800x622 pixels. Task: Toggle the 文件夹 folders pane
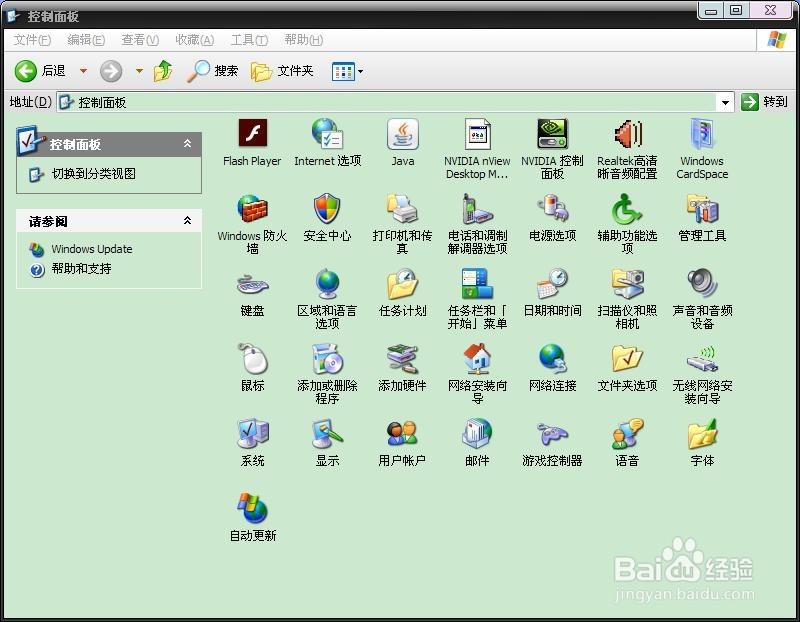282,71
